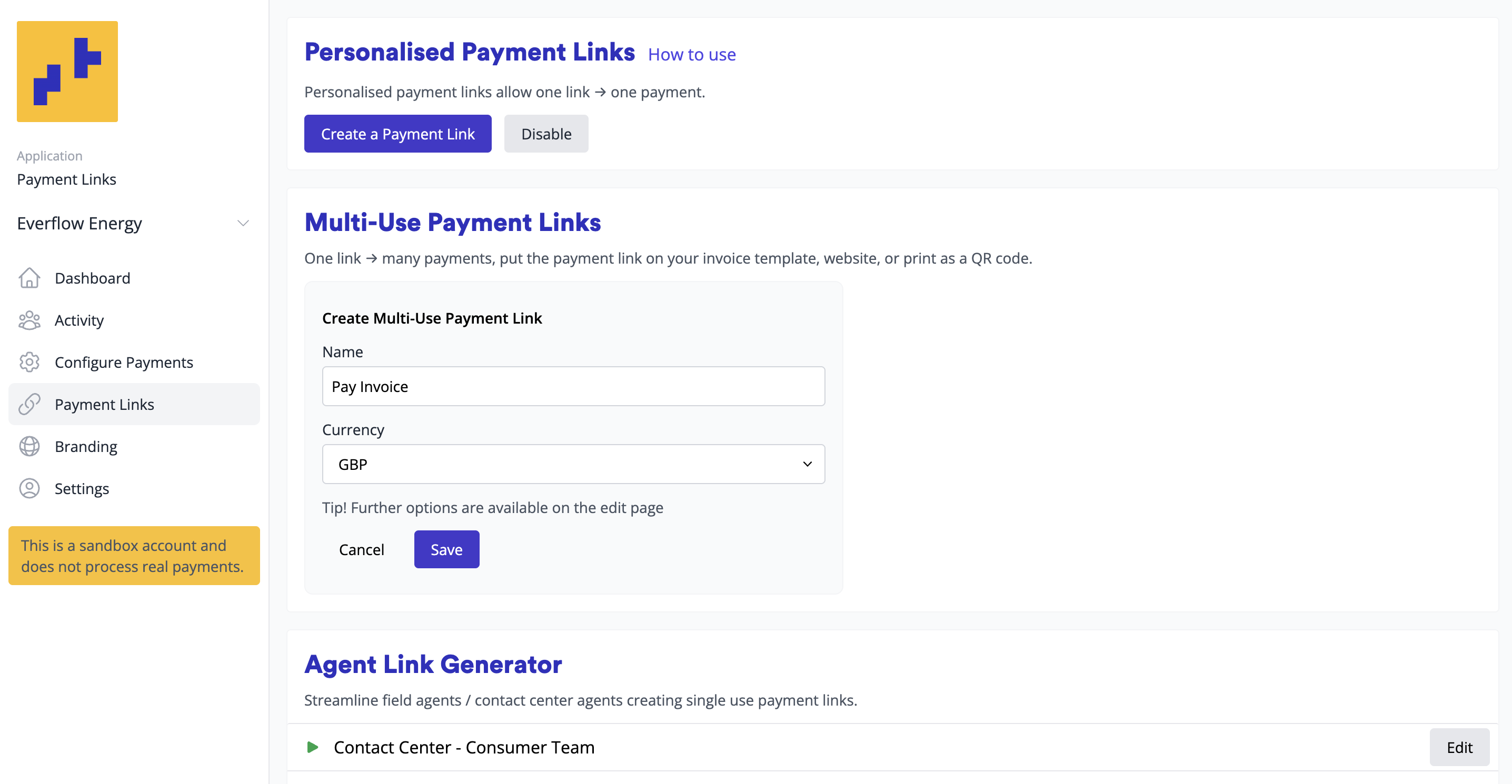Open the How to use link
Viewport: 1512px width, 784px height.
point(691,55)
